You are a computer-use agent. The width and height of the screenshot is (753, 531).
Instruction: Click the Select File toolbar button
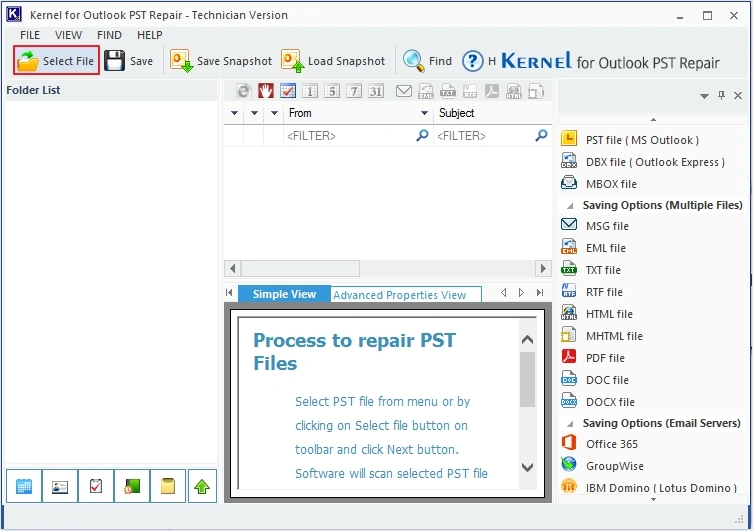[x=56, y=60]
